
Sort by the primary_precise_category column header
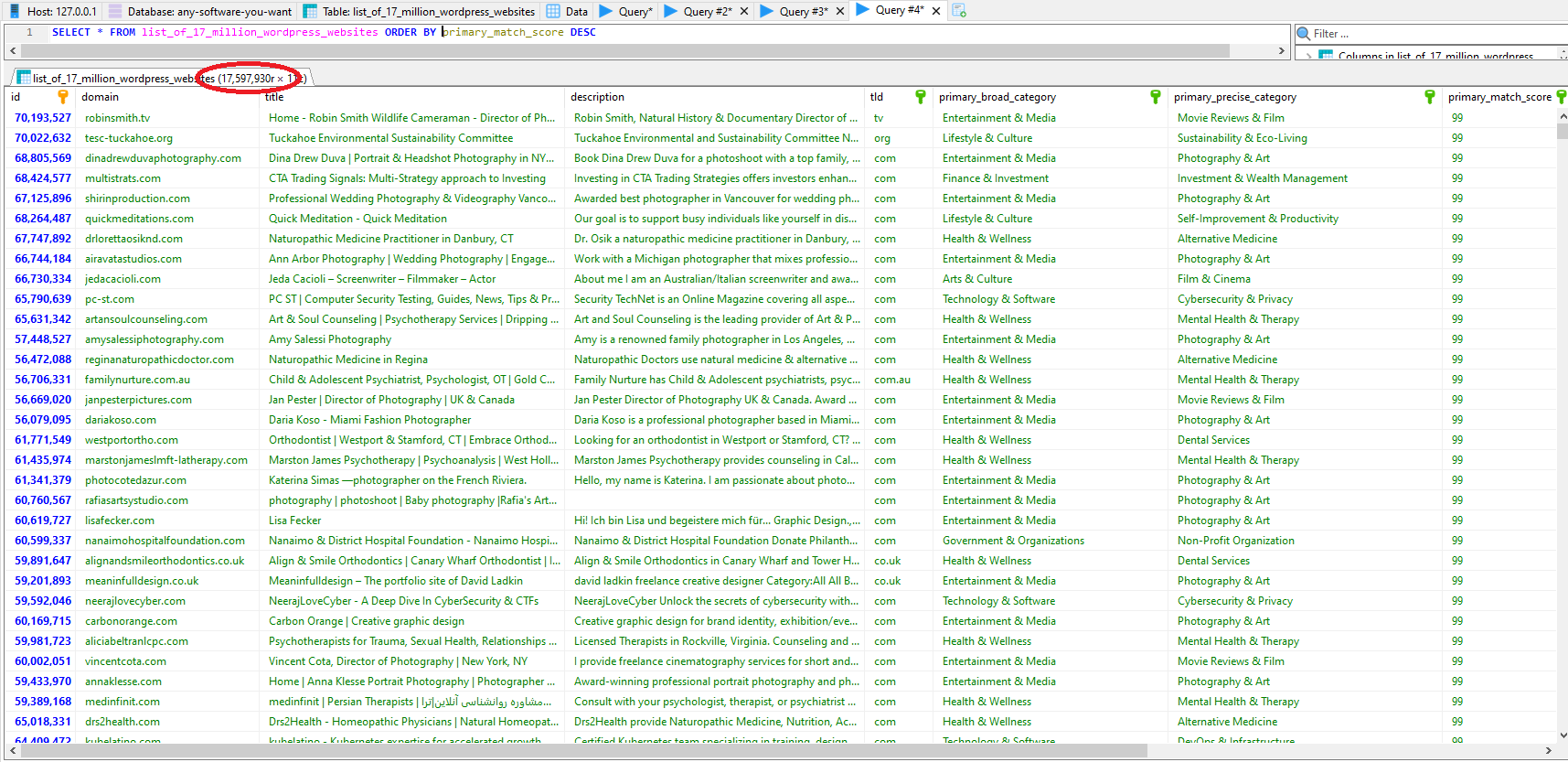click(x=1235, y=97)
